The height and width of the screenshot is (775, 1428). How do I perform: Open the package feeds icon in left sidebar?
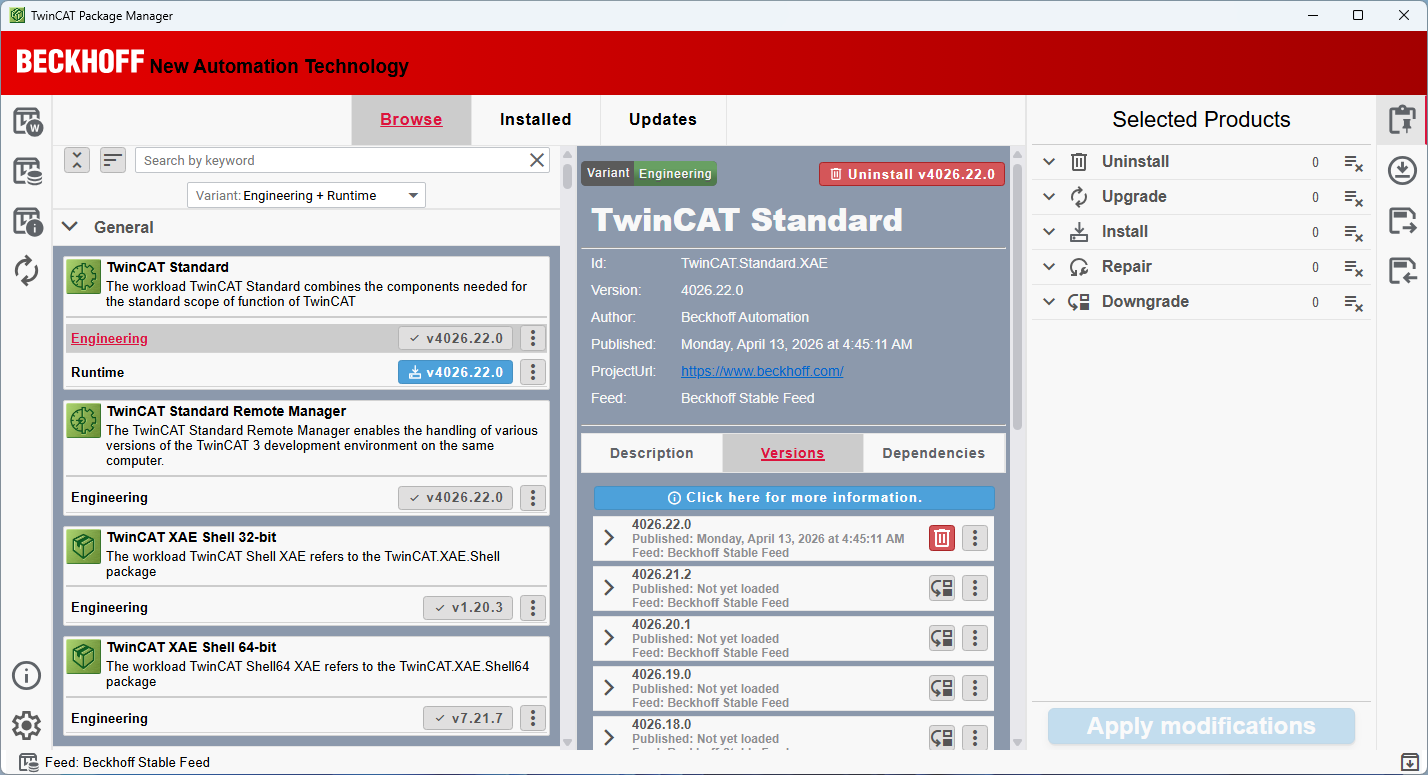point(27,171)
